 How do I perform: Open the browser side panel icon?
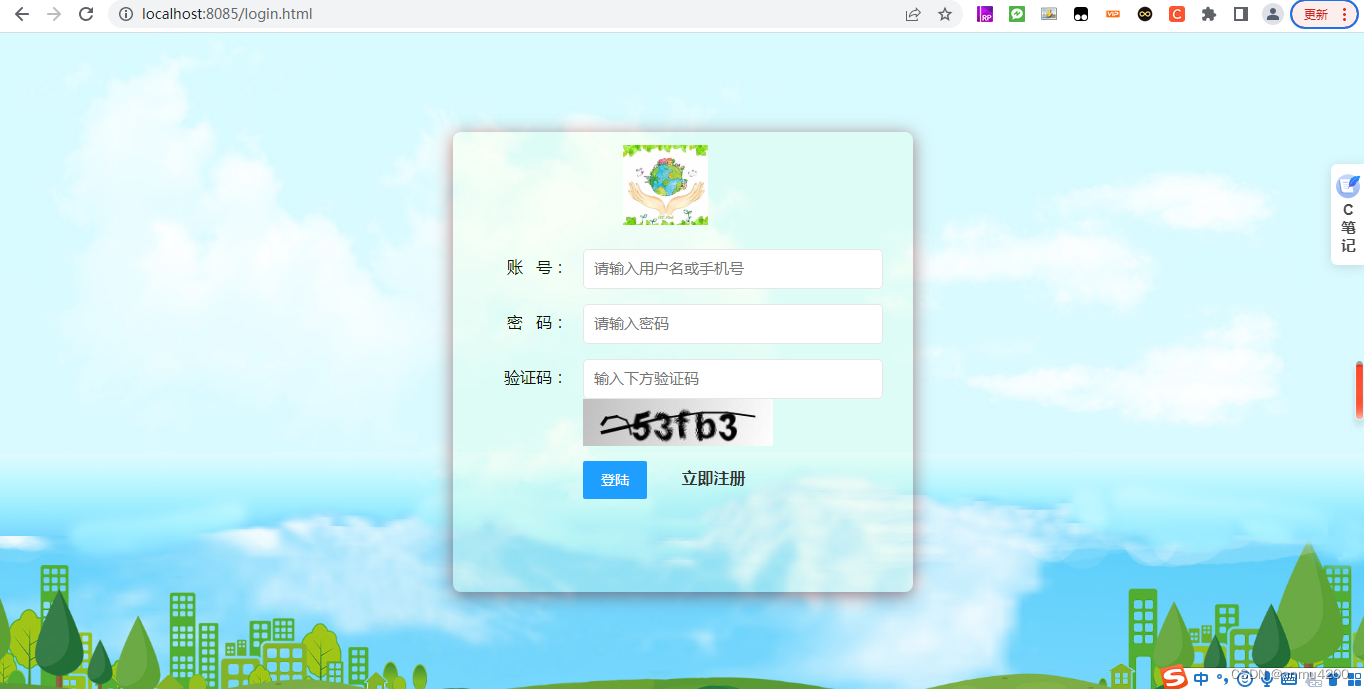[x=1240, y=14]
